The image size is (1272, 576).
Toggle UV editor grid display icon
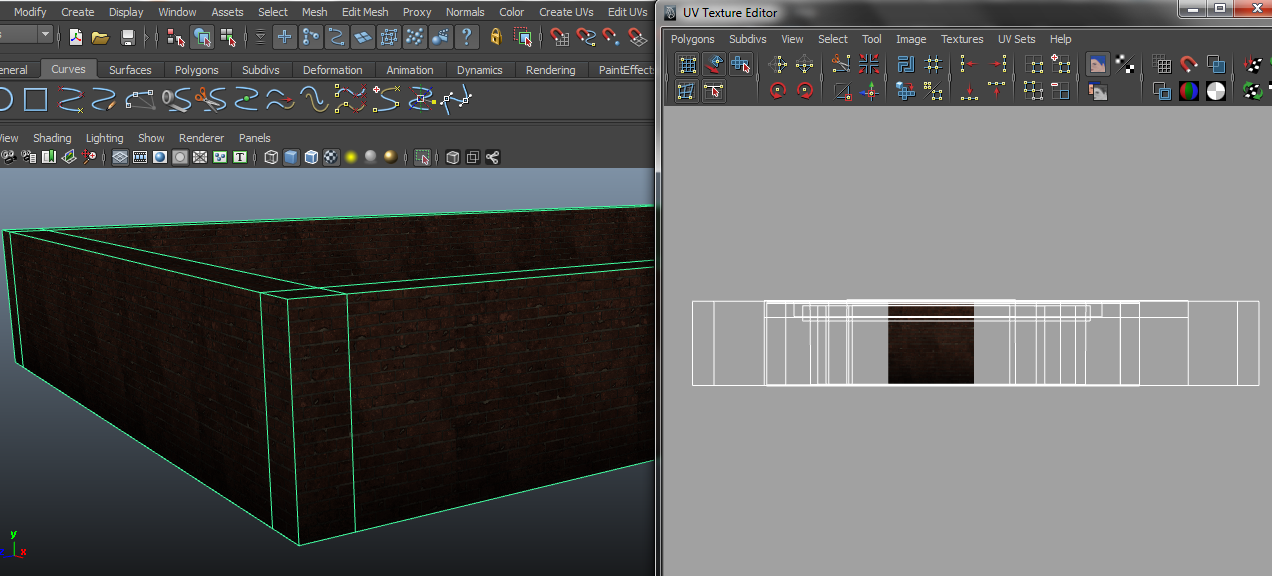[1162, 65]
